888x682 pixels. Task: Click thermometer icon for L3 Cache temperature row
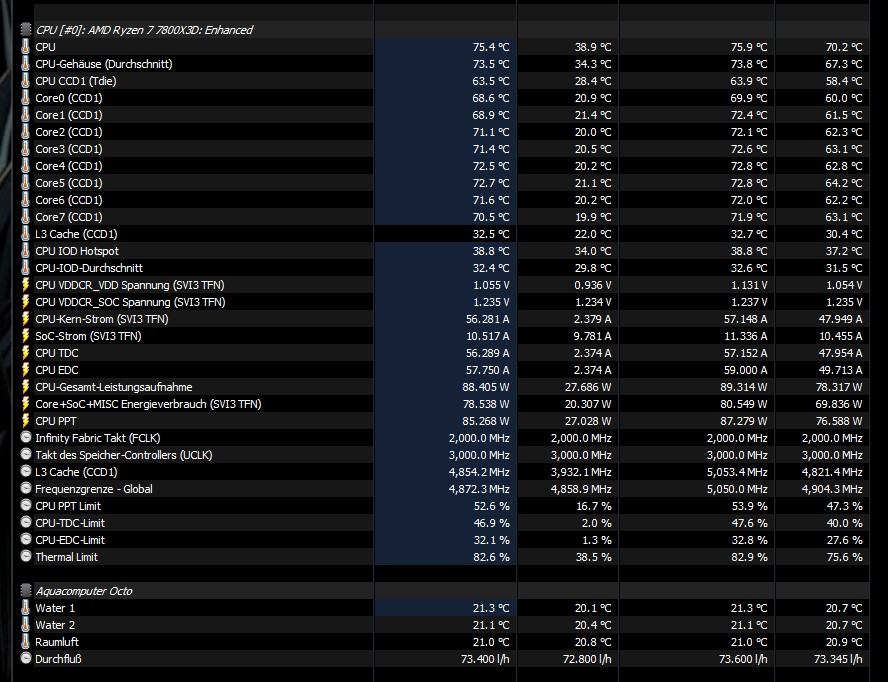pos(25,233)
